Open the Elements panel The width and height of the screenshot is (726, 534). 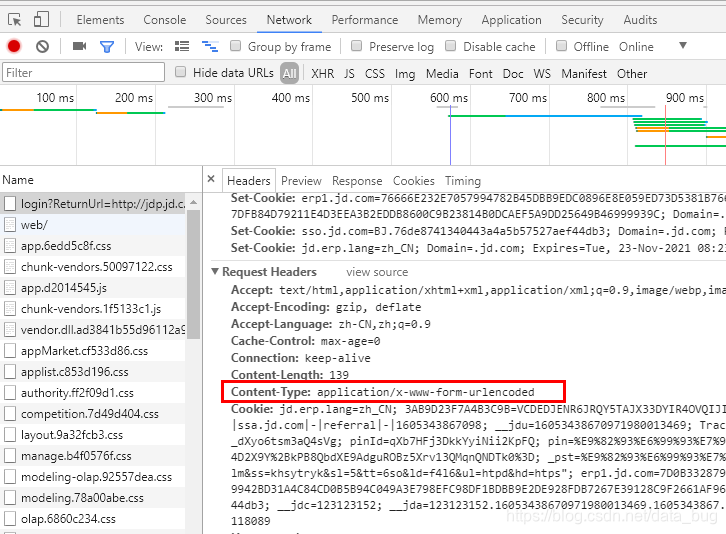pos(100,20)
